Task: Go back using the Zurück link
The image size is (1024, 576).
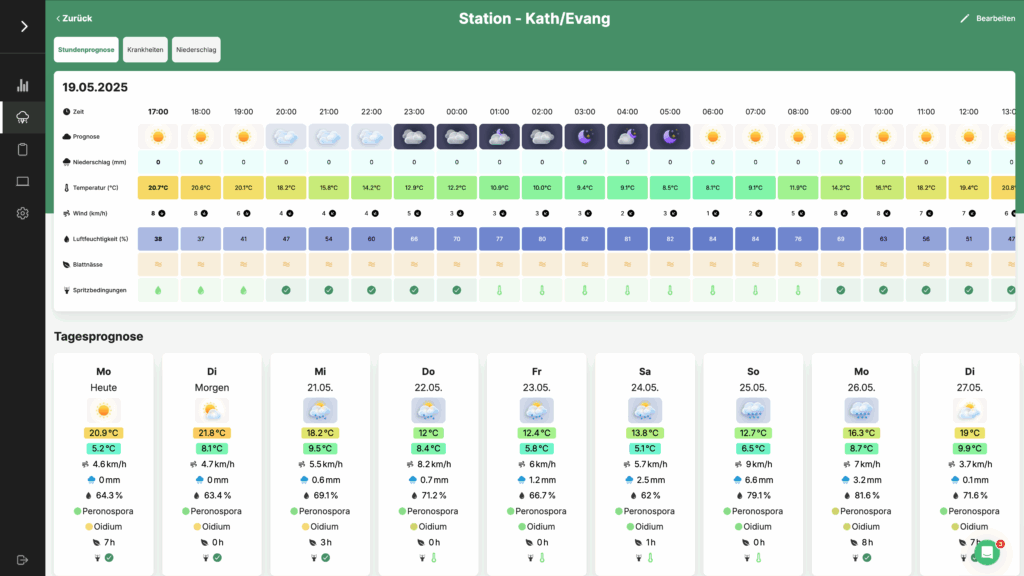Action: 74,18
